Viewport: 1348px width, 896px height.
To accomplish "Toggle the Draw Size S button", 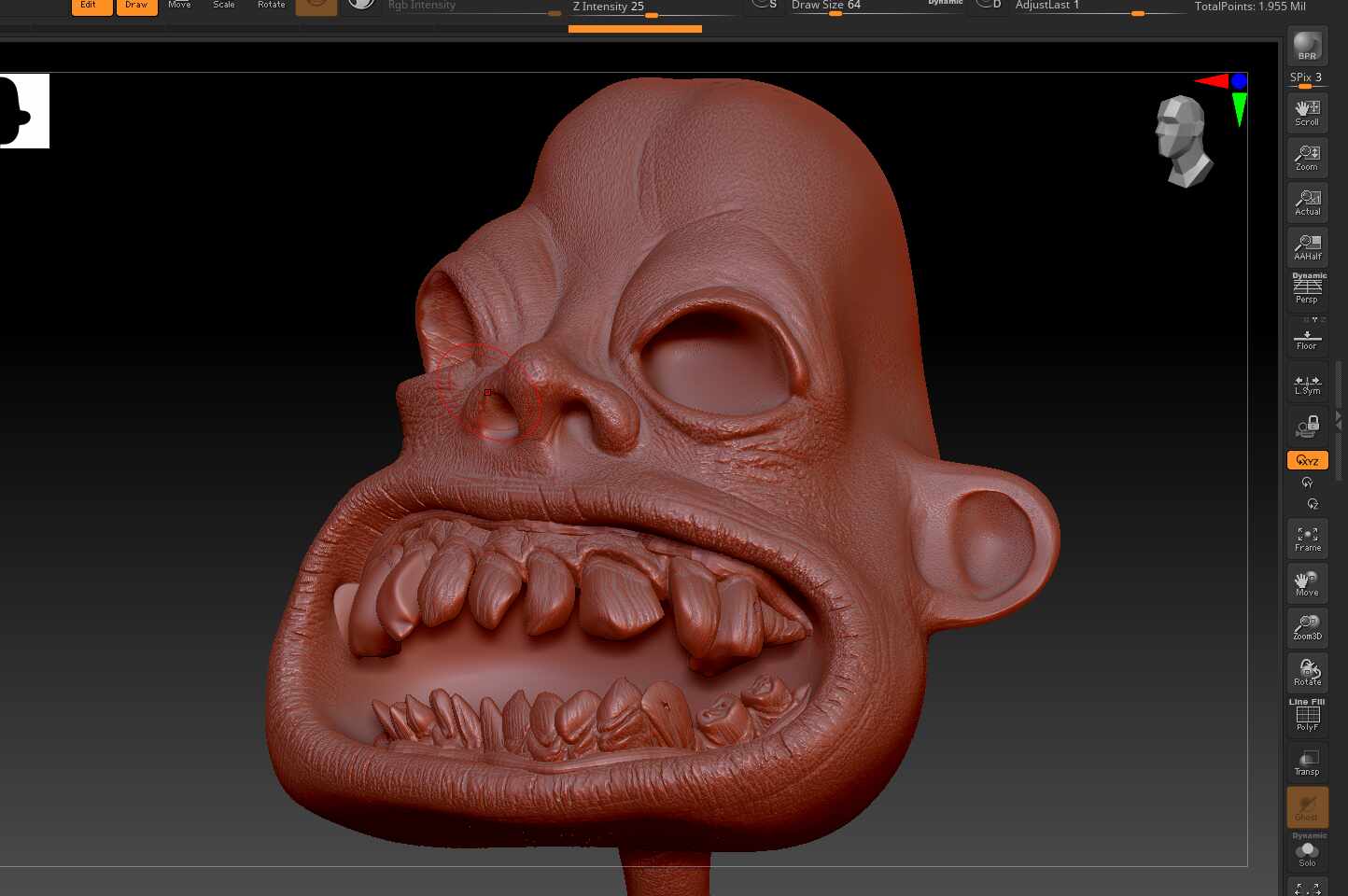I will point(765,5).
